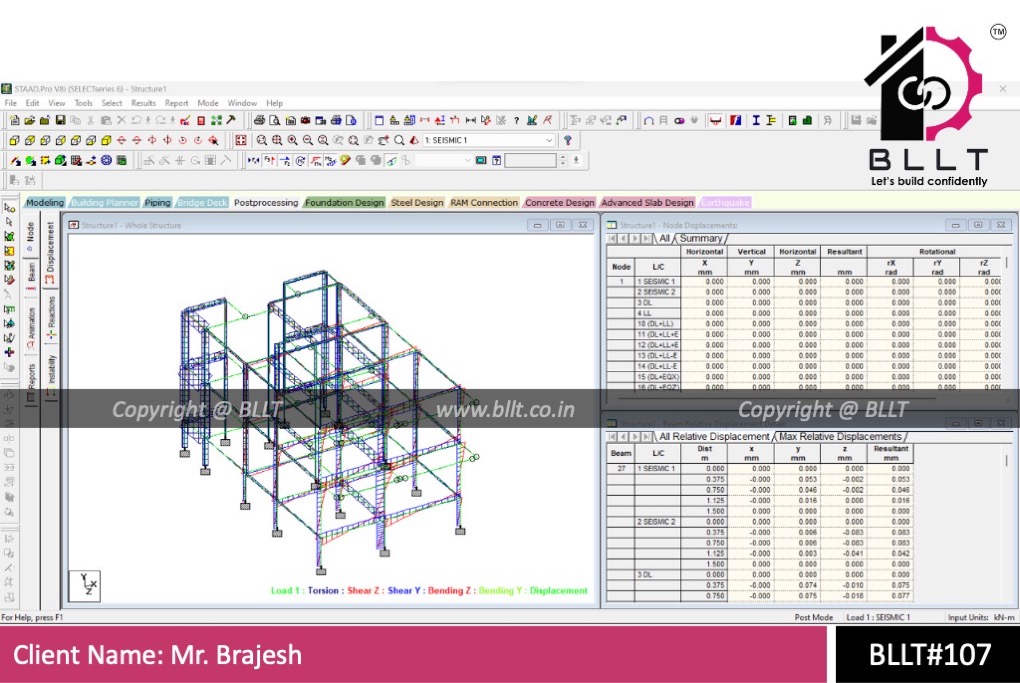The width and height of the screenshot is (1020, 683).
Task: Click the hammer icon in the top toolbar
Action: click(231, 120)
